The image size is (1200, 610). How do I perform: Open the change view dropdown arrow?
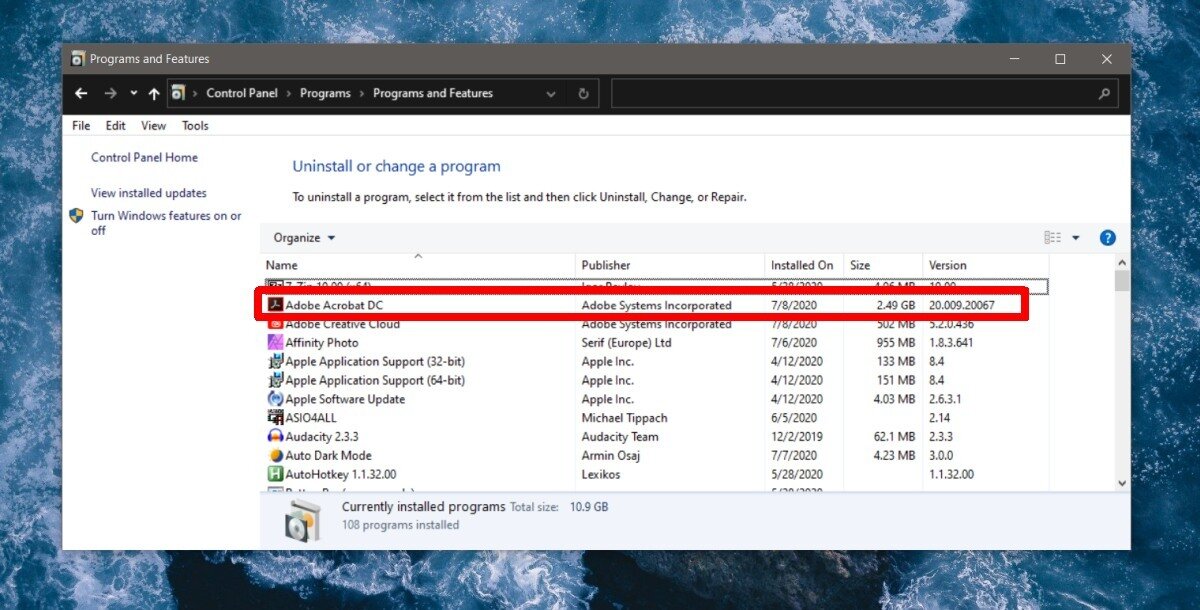coord(1077,237)
